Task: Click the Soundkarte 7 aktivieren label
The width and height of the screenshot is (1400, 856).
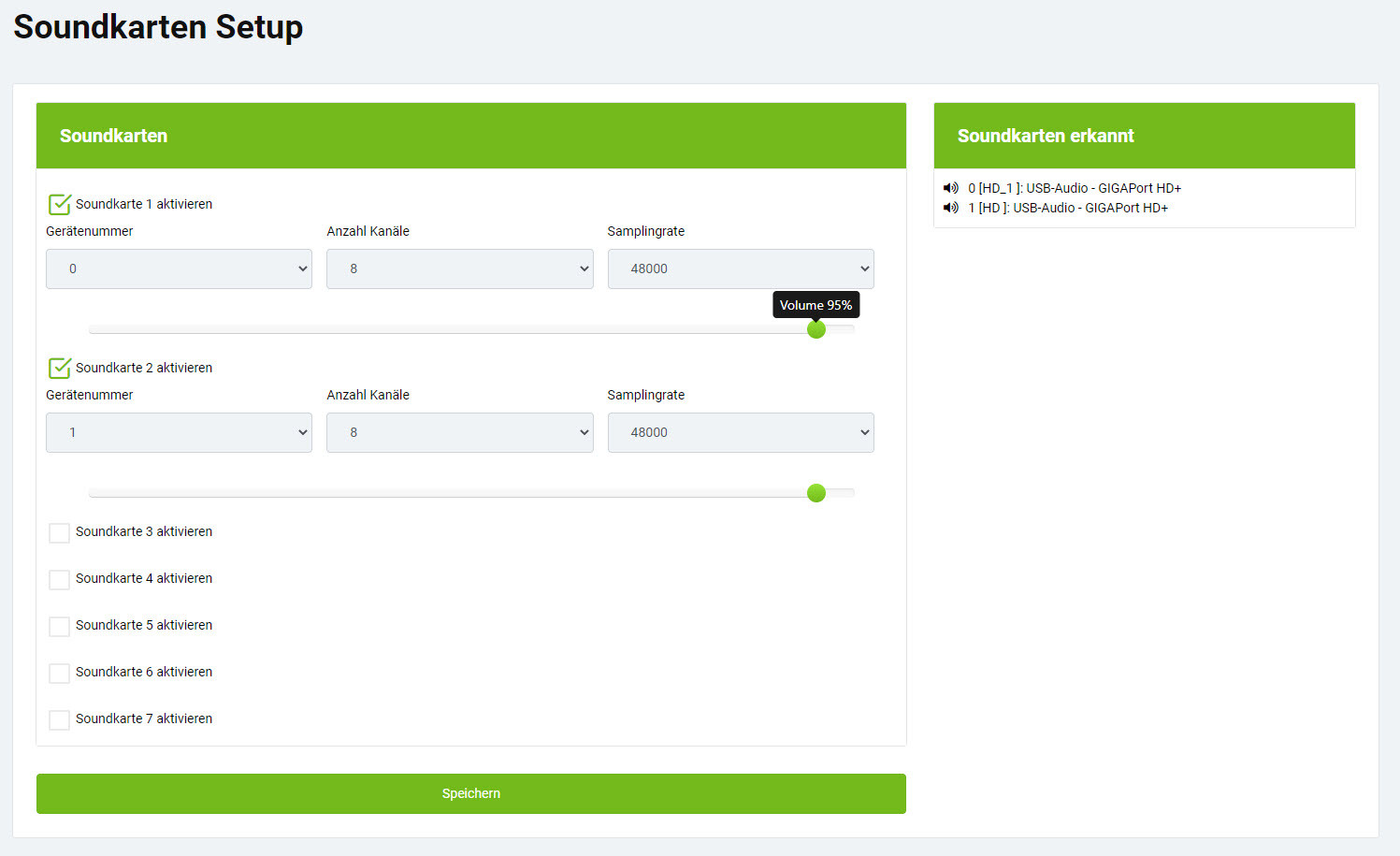Action: [144, 718]
